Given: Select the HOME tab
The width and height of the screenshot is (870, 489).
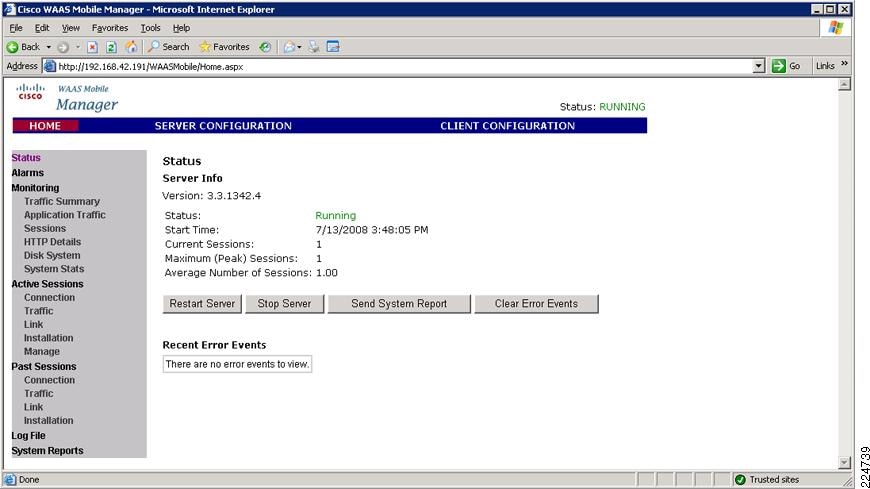Looking at the screenshot, I should point(45,126).
